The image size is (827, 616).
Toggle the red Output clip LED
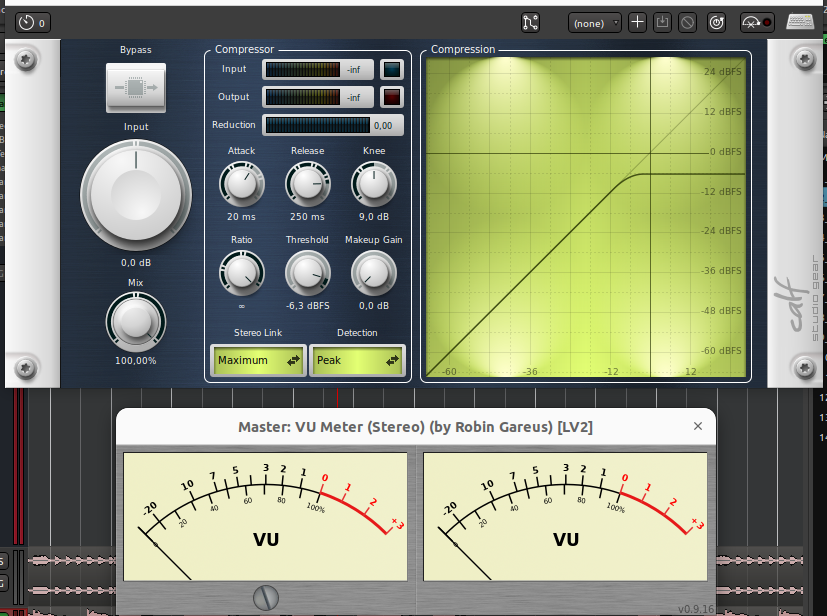[392, 97]
